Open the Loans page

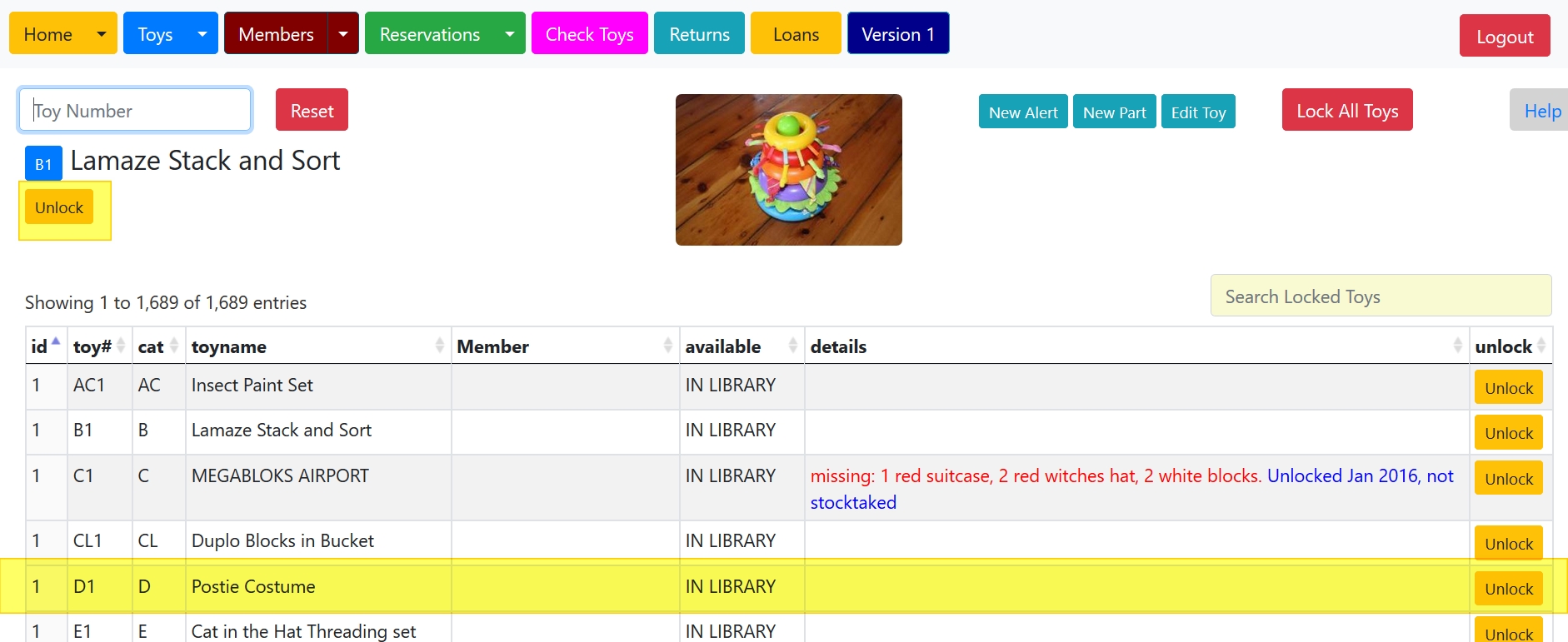796,34
